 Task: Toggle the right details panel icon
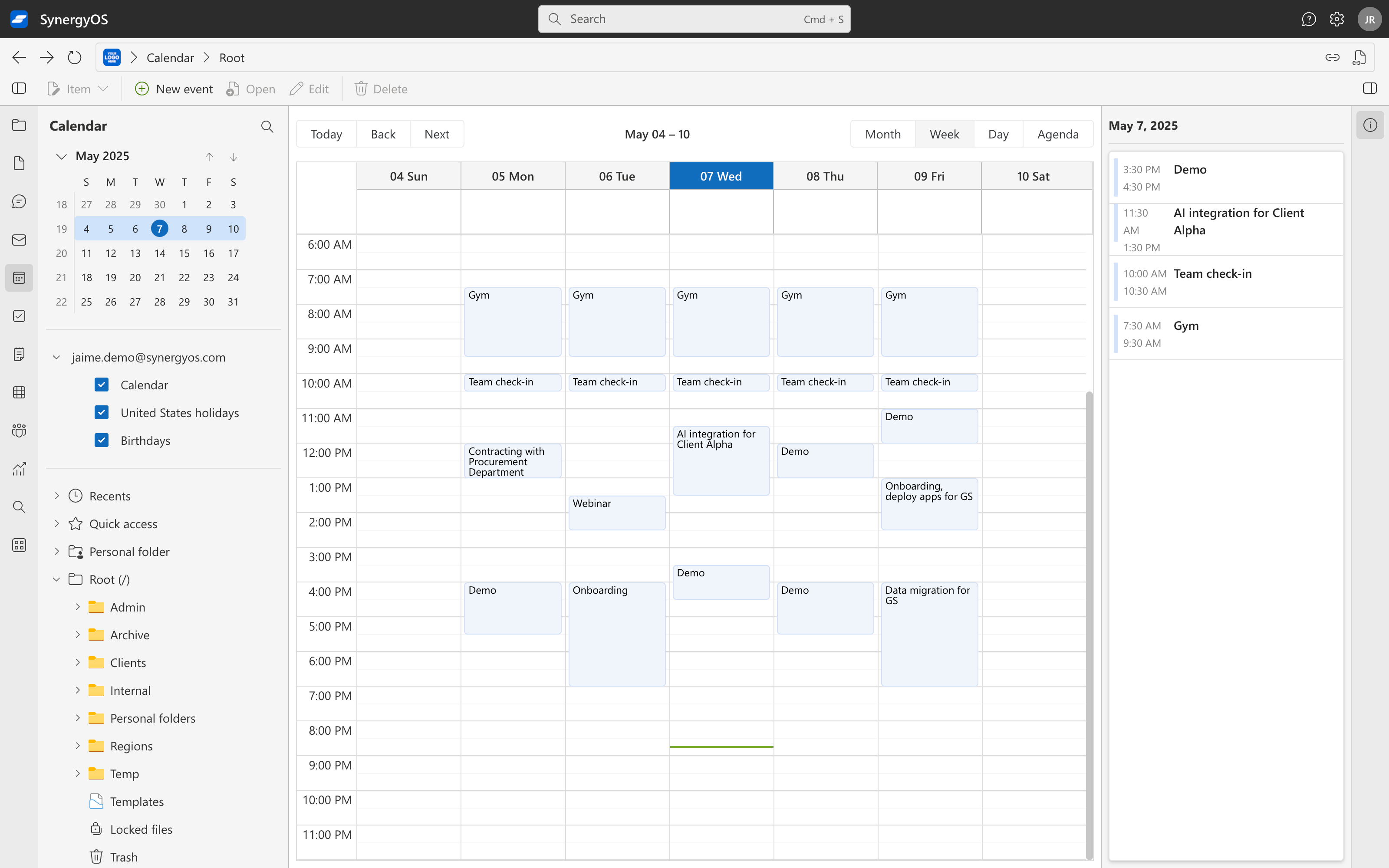(1369, 89)
